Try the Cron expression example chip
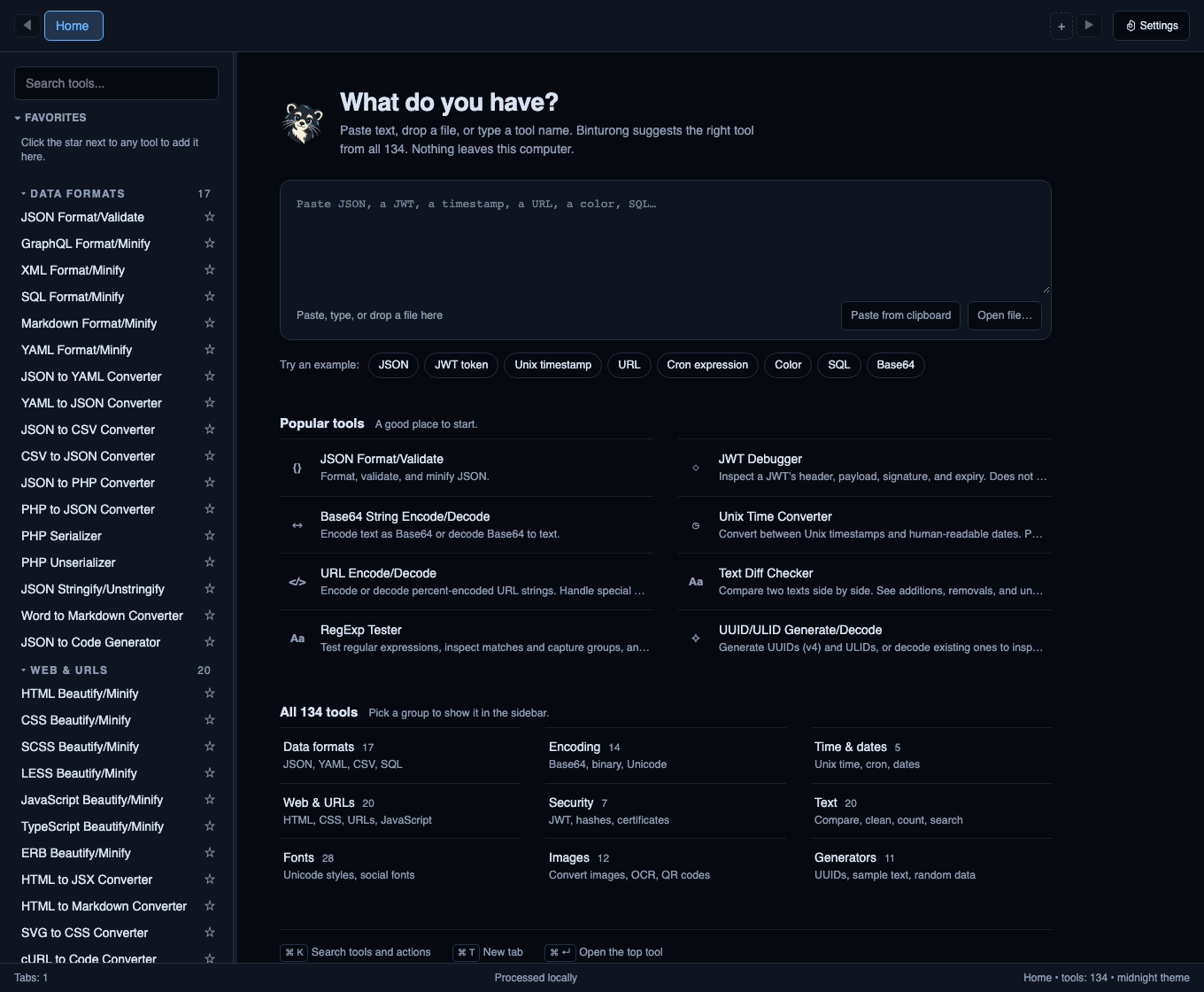1204x992 pixels. 707,365
